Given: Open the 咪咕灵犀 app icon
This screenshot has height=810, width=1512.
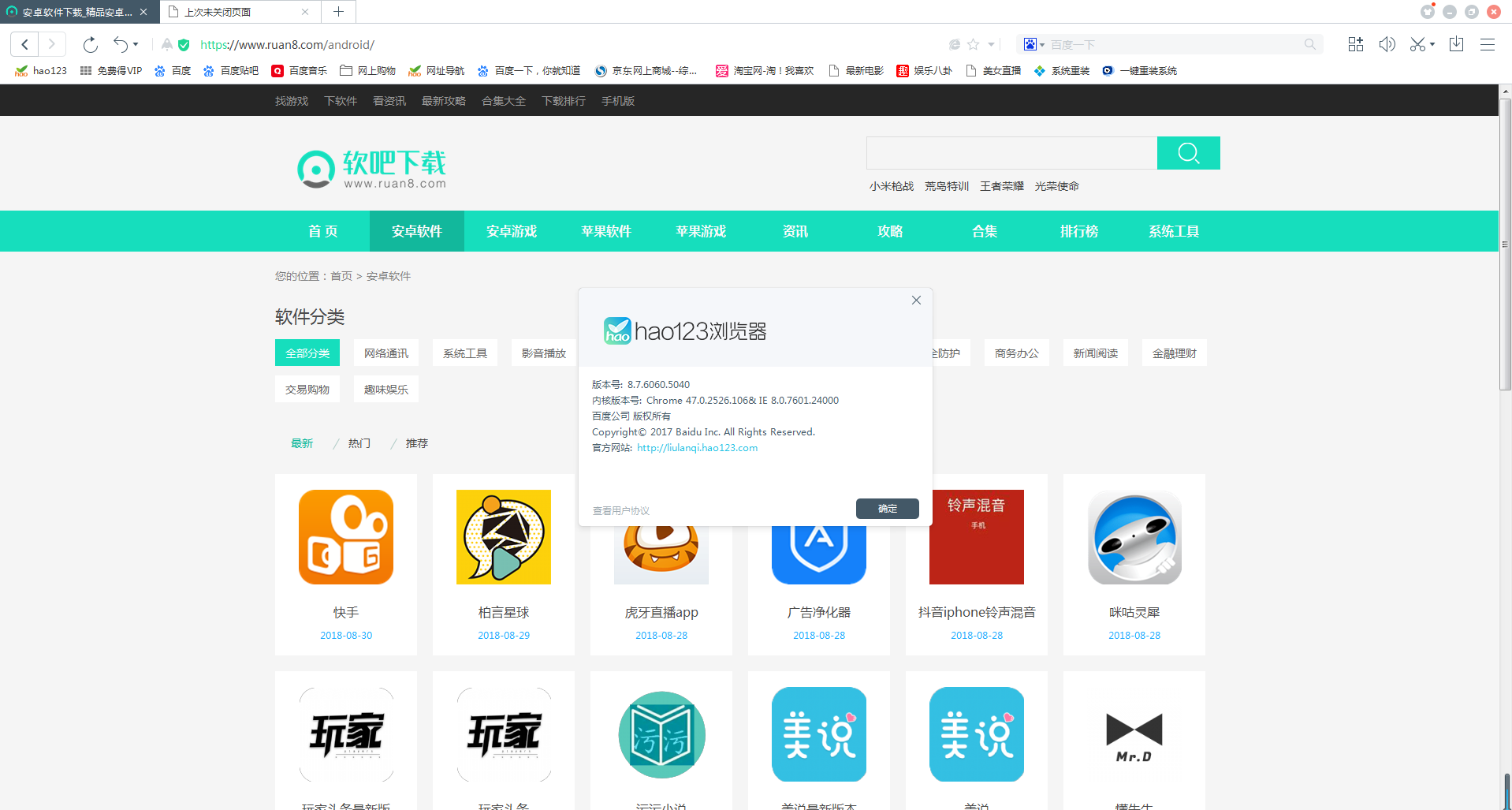Looking at the screenshot, I should point(1134,537).
